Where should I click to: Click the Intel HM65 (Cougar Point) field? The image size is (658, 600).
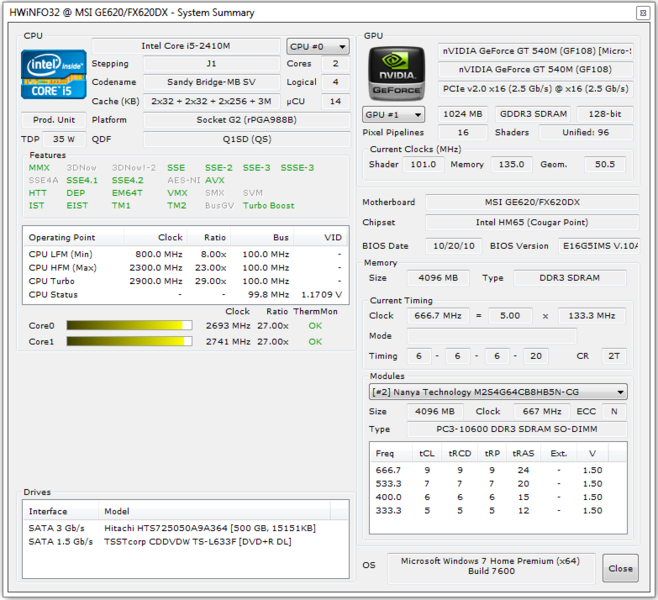pos(533,222)
